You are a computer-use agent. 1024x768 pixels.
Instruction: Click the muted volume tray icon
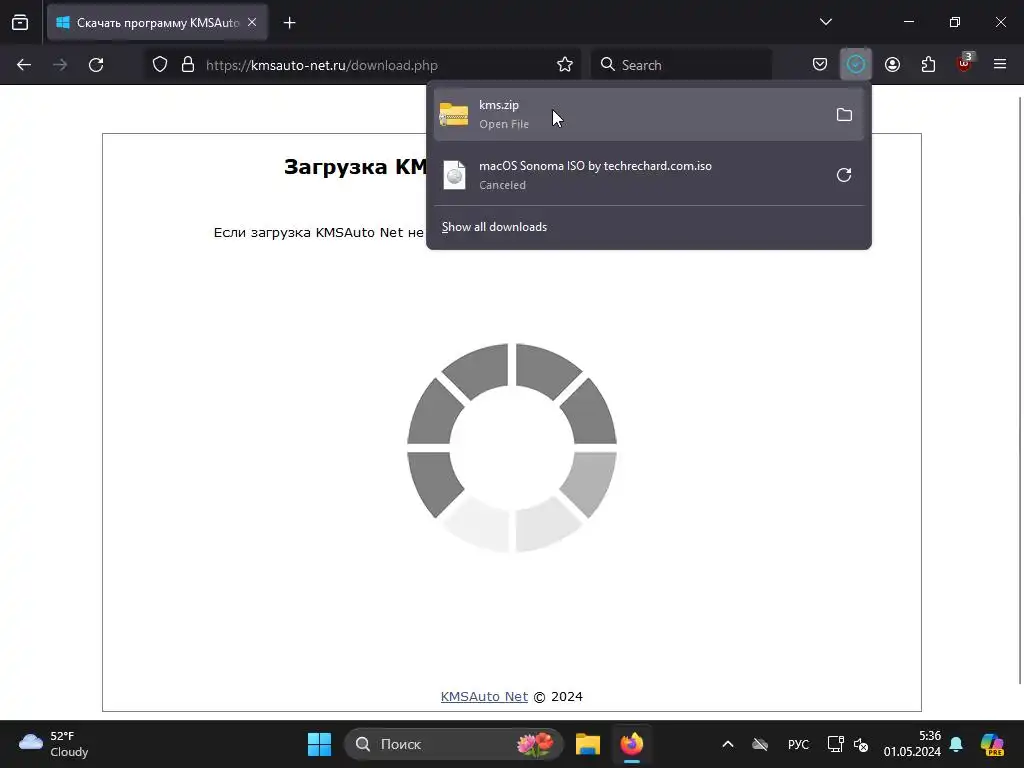pos(861,744)
